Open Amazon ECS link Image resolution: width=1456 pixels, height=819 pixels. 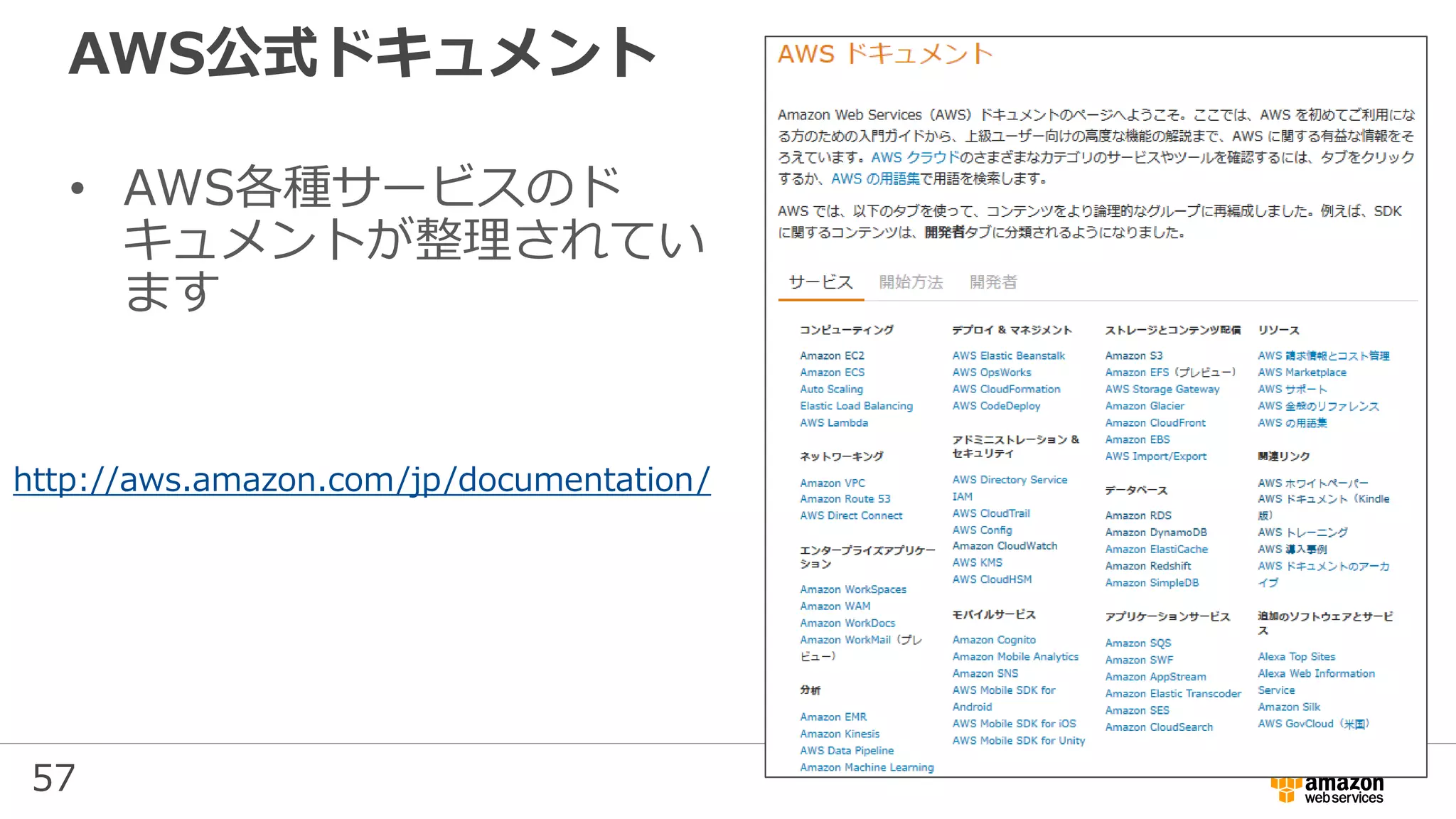point(833,373)
